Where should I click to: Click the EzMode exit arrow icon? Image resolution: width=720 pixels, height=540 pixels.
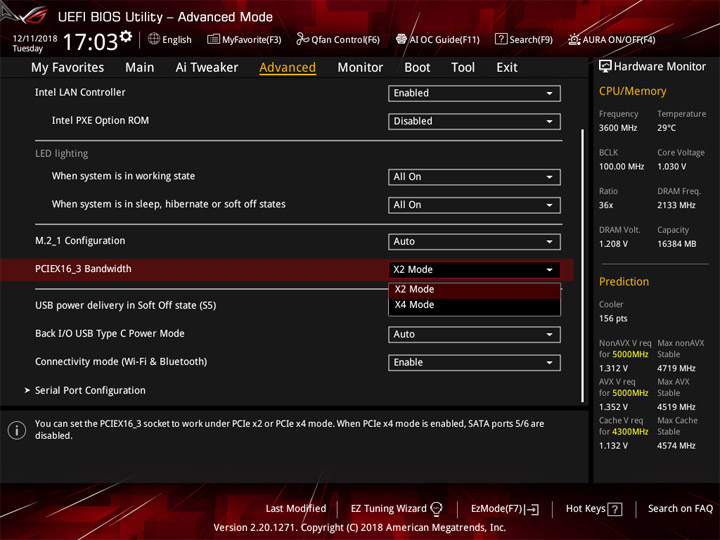point(533,509)
